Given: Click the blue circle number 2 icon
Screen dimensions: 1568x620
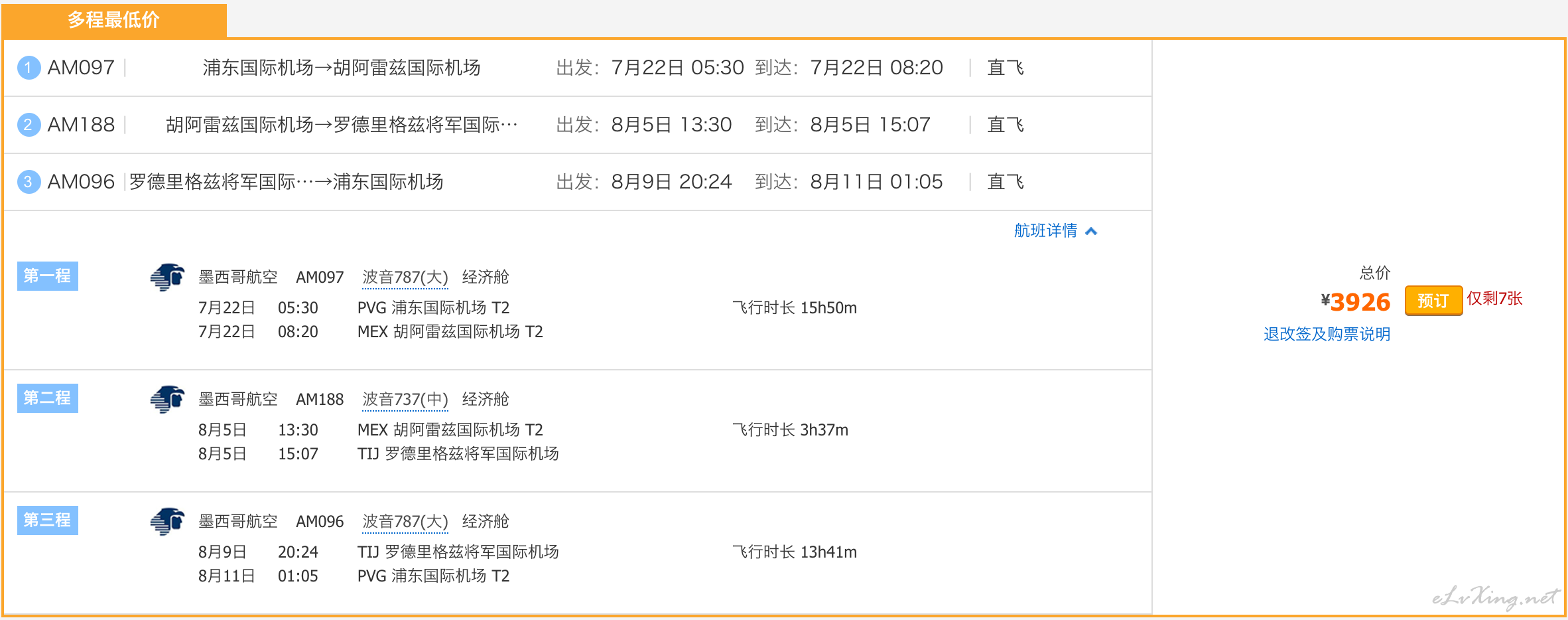Looking at the screenshot, I should pos(29,125).
